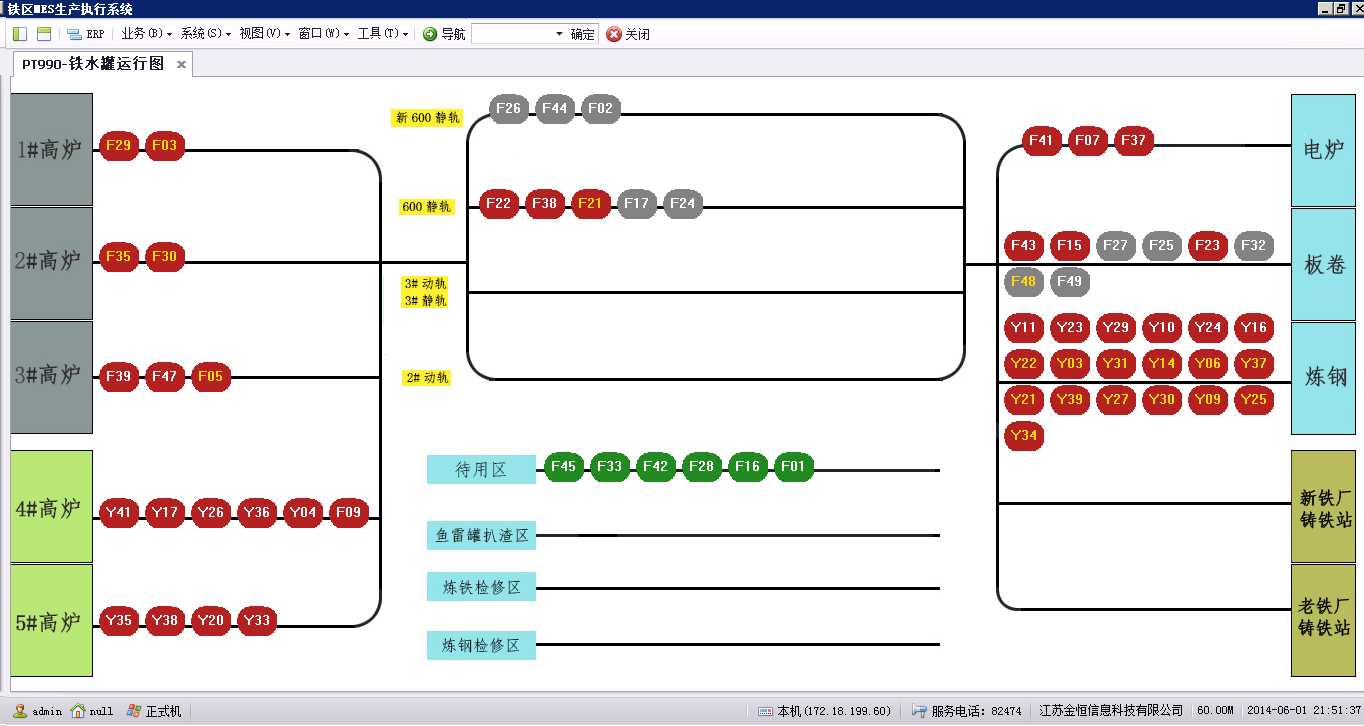The width and height of the screenshot is (1364, 726).
Task: Open the 工具(T) menu
Action: [382, 34]
